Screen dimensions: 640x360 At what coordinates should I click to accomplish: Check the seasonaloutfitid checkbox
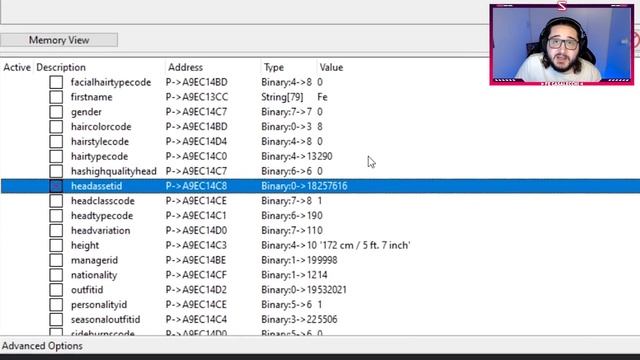[x=56, y=320]
